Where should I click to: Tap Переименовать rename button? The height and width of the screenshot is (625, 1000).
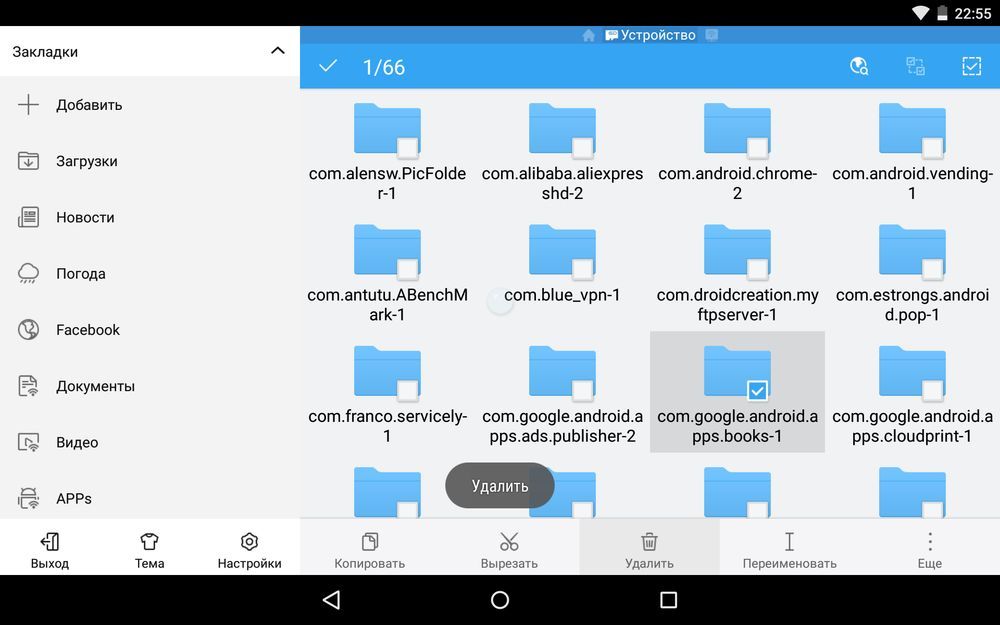coord(790,550)
